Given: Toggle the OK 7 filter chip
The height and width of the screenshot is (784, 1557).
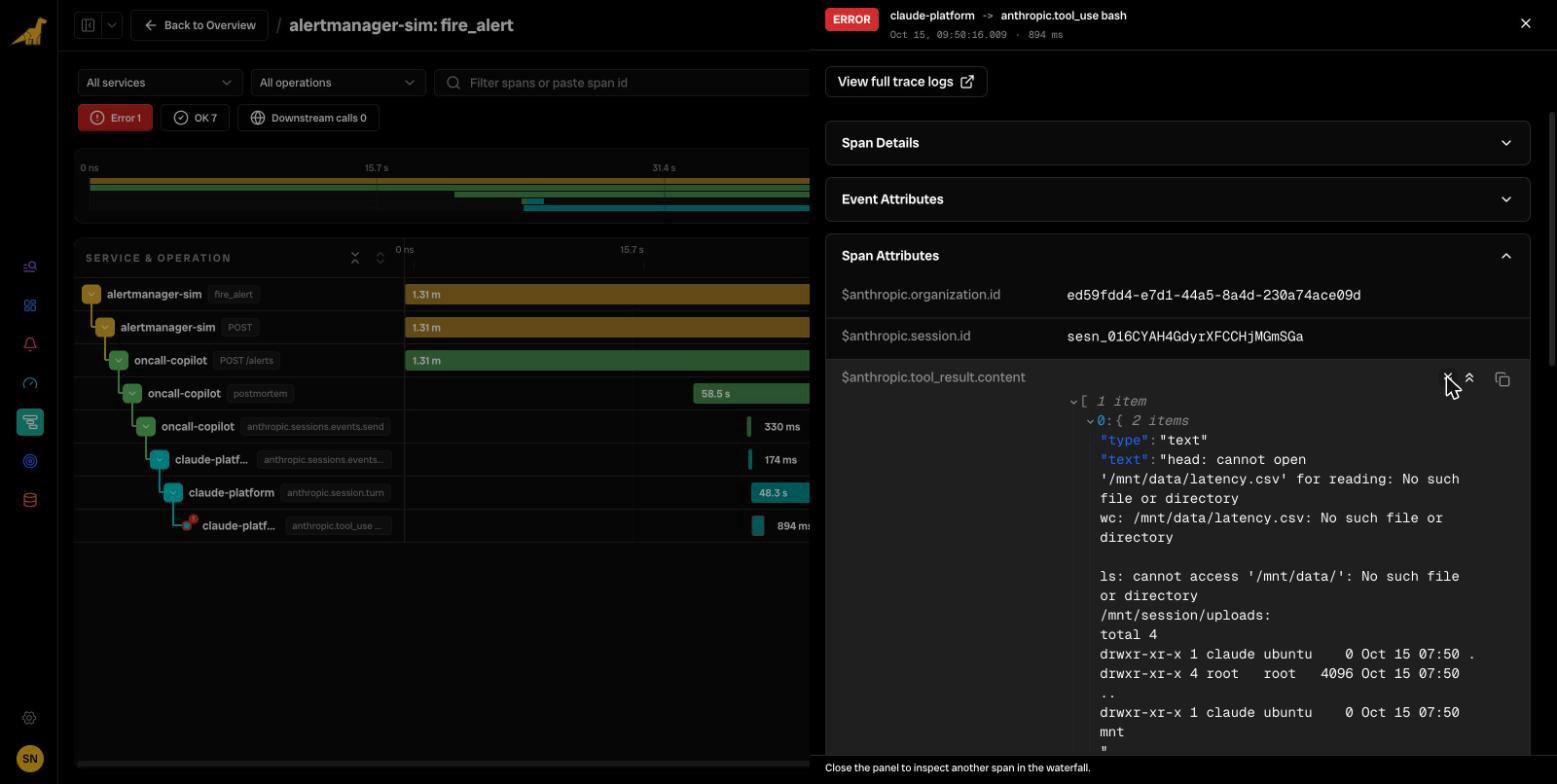Looking at the screenshot, I should [x=195, y=118].
